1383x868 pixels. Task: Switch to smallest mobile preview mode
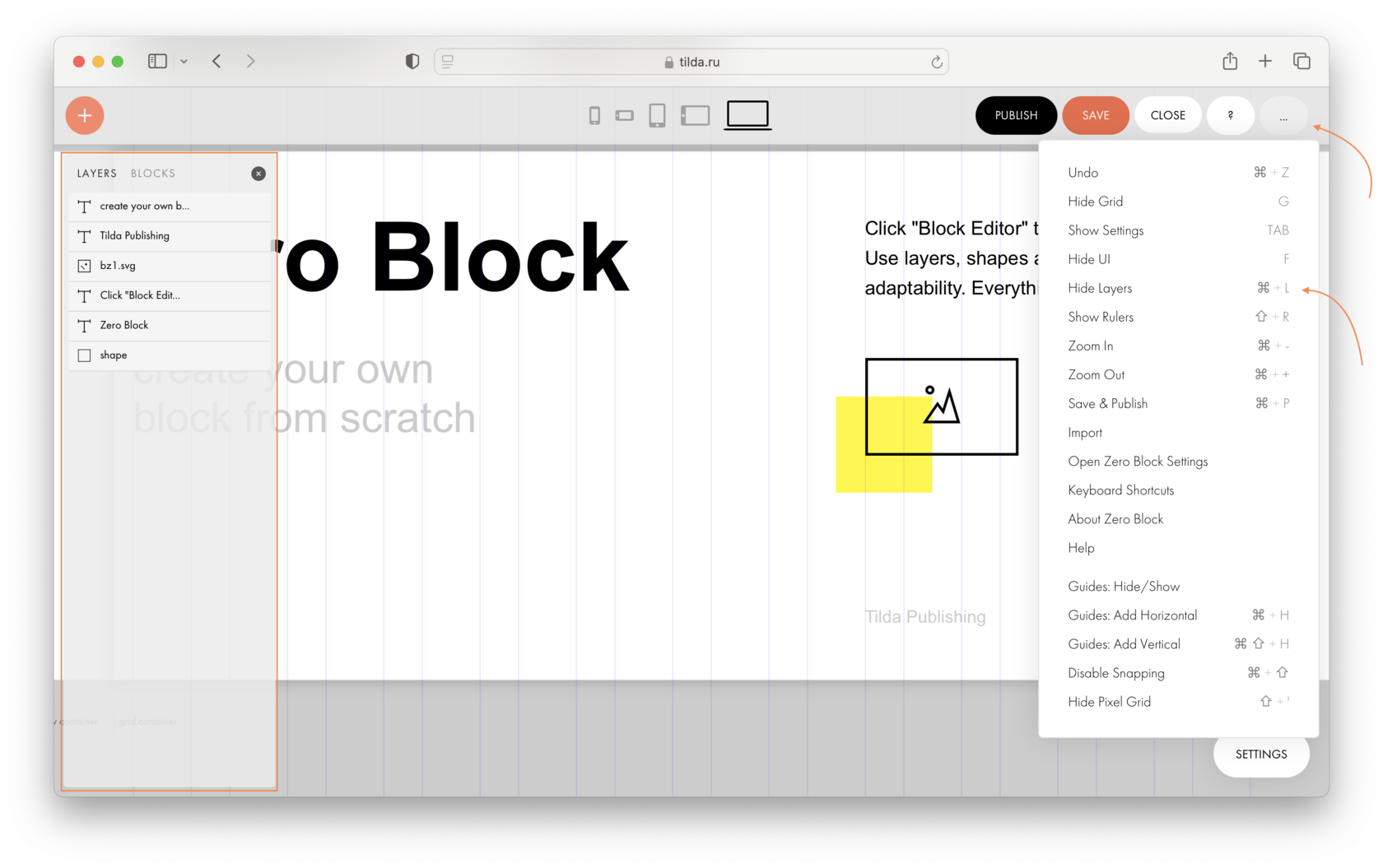point(595,115)
